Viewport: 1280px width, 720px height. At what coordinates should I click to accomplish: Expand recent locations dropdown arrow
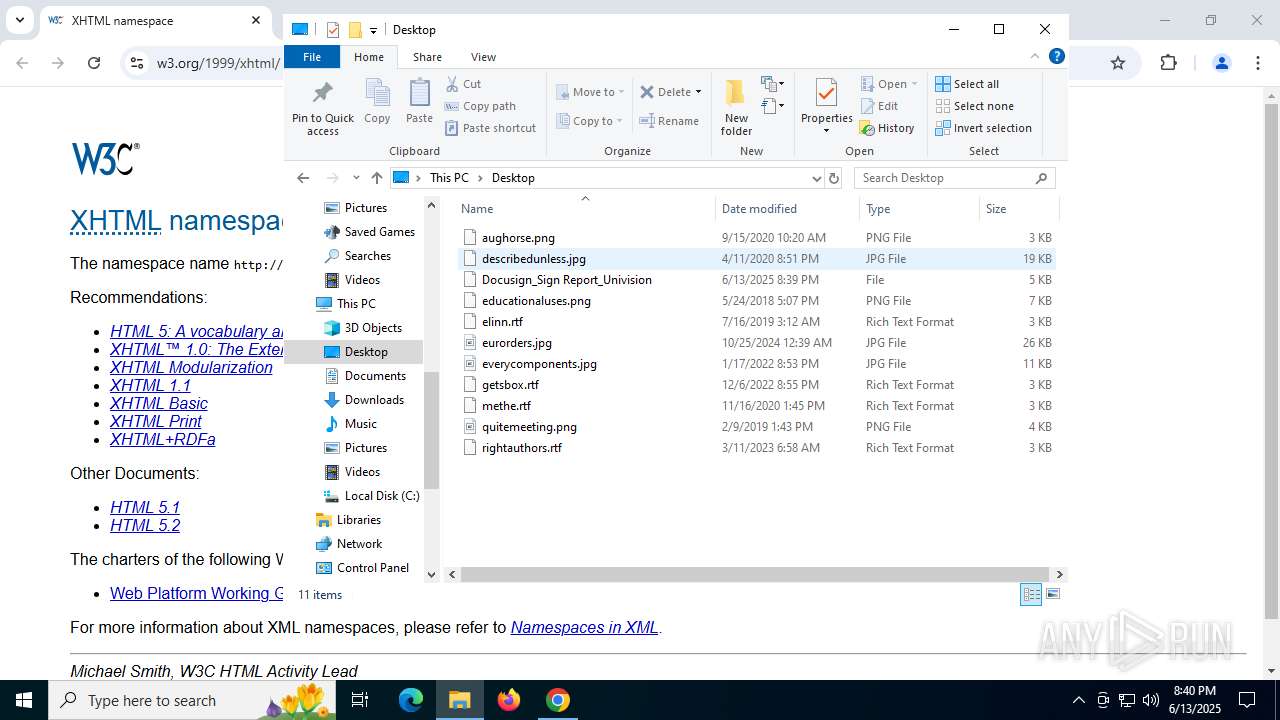pos(356,178)
